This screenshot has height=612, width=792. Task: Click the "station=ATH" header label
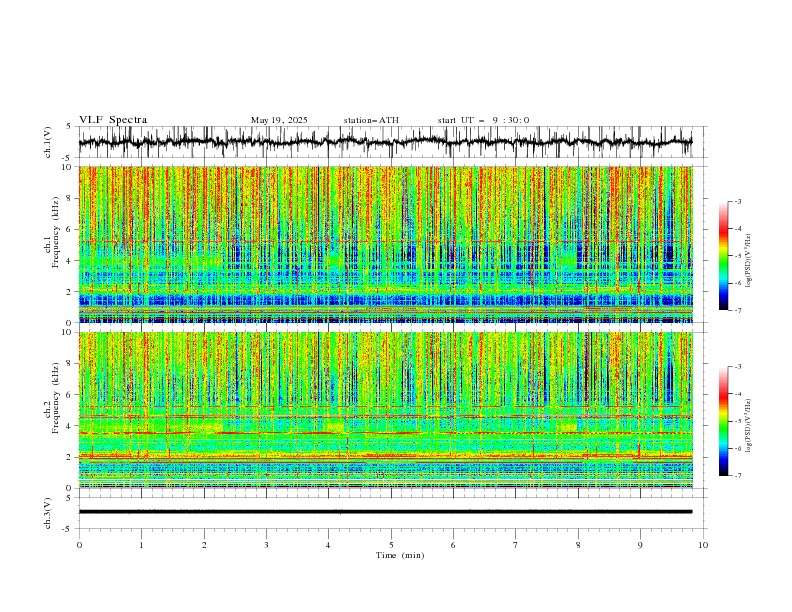(x=371, y=120)
